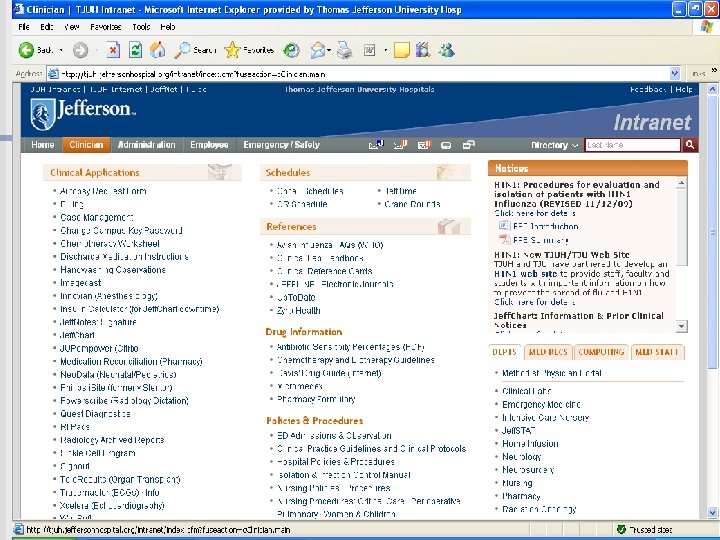Click the Help link in header
The image size is (720, 540).
coord(684,90)
